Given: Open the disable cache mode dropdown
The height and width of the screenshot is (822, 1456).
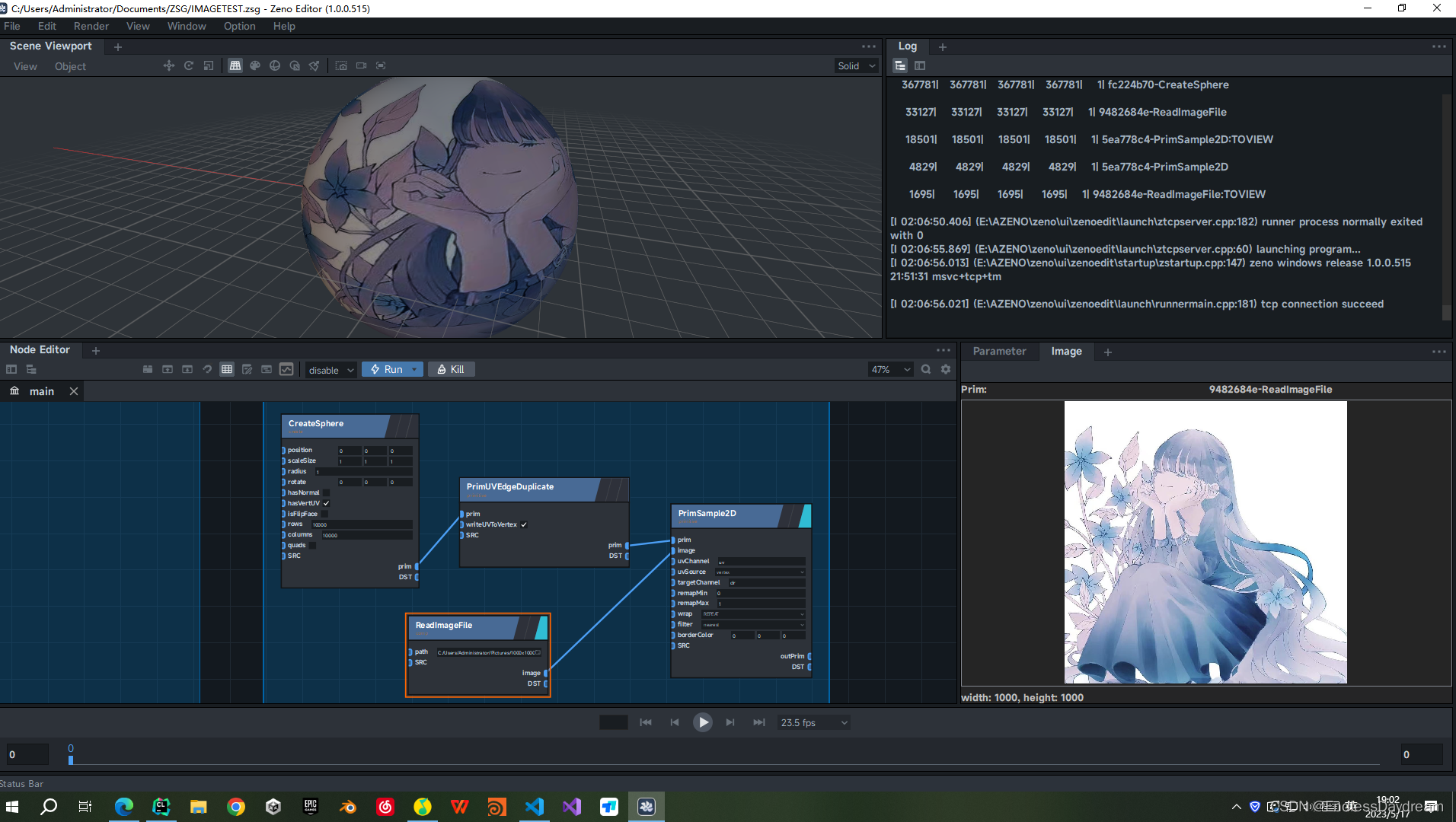Looking at the screenshot, I should [330, 370].
